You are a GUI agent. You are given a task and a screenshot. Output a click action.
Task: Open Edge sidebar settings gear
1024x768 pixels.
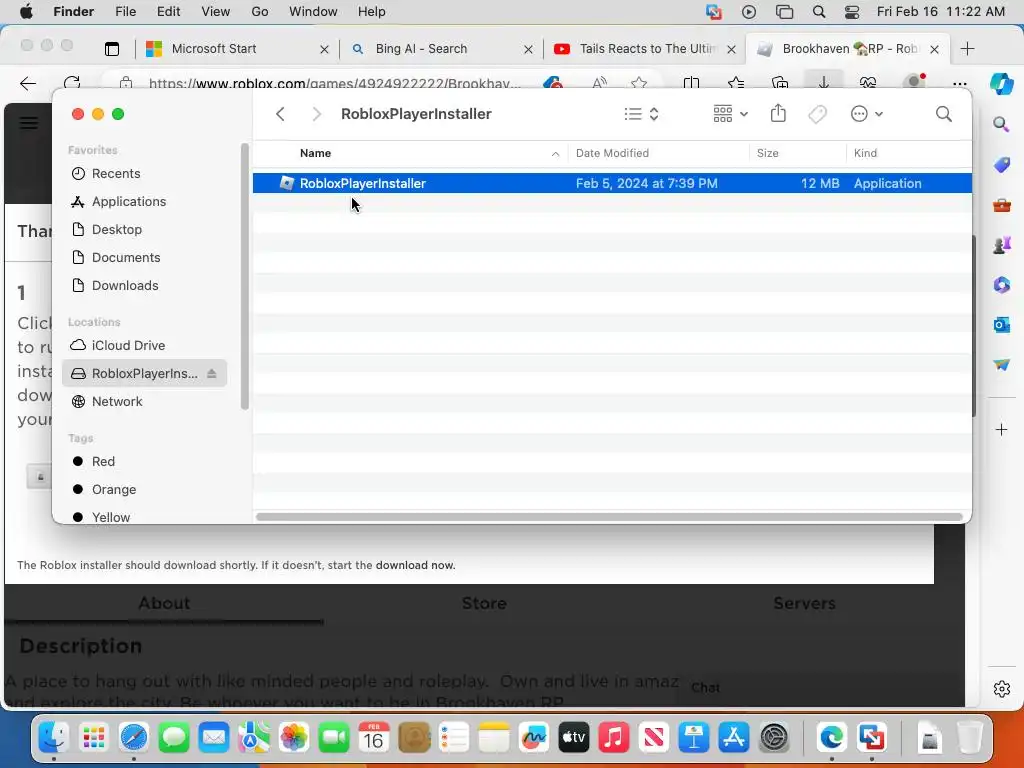(x=1001, y=689)
